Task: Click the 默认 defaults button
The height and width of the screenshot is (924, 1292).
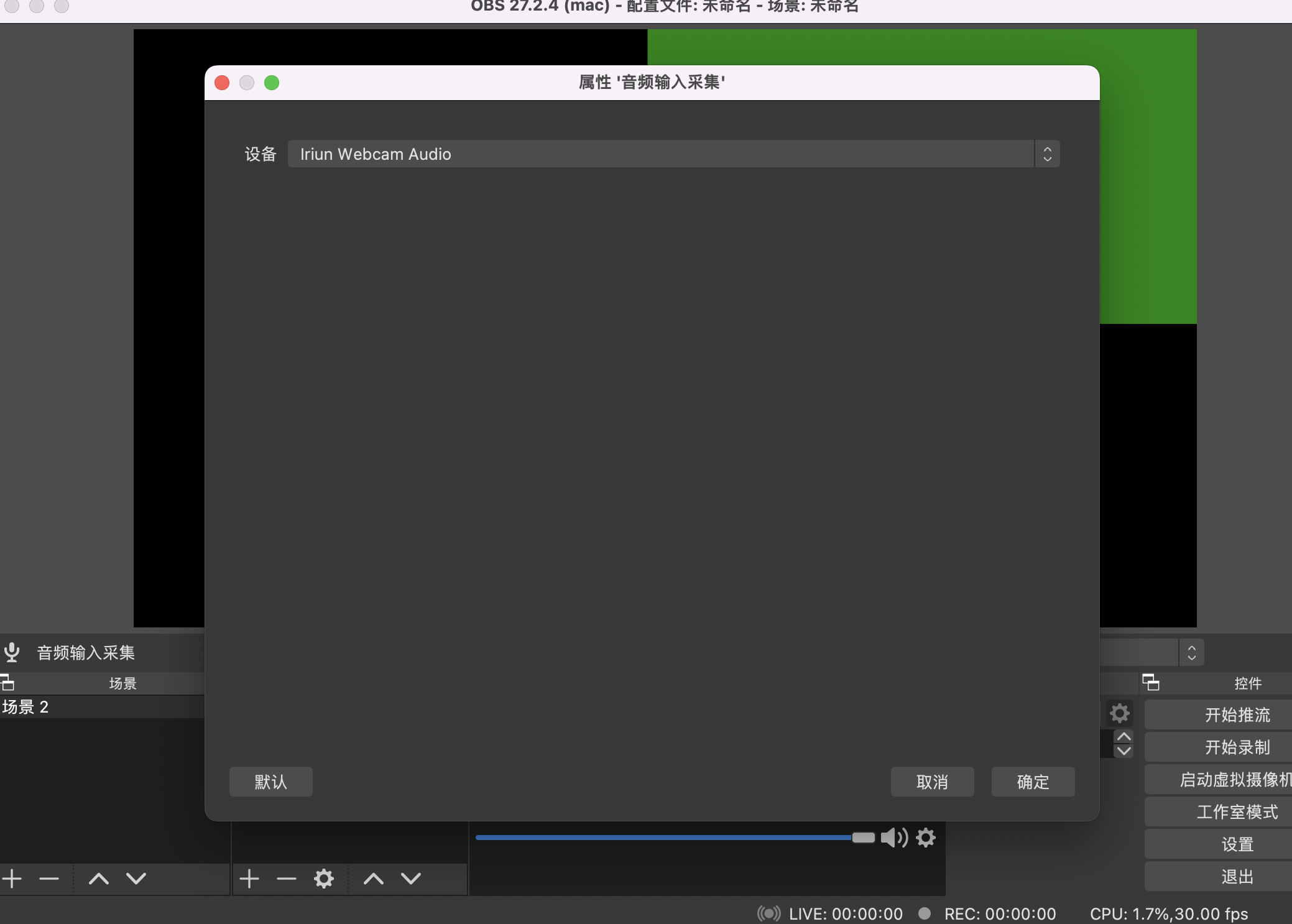Action: coord(270,782)
